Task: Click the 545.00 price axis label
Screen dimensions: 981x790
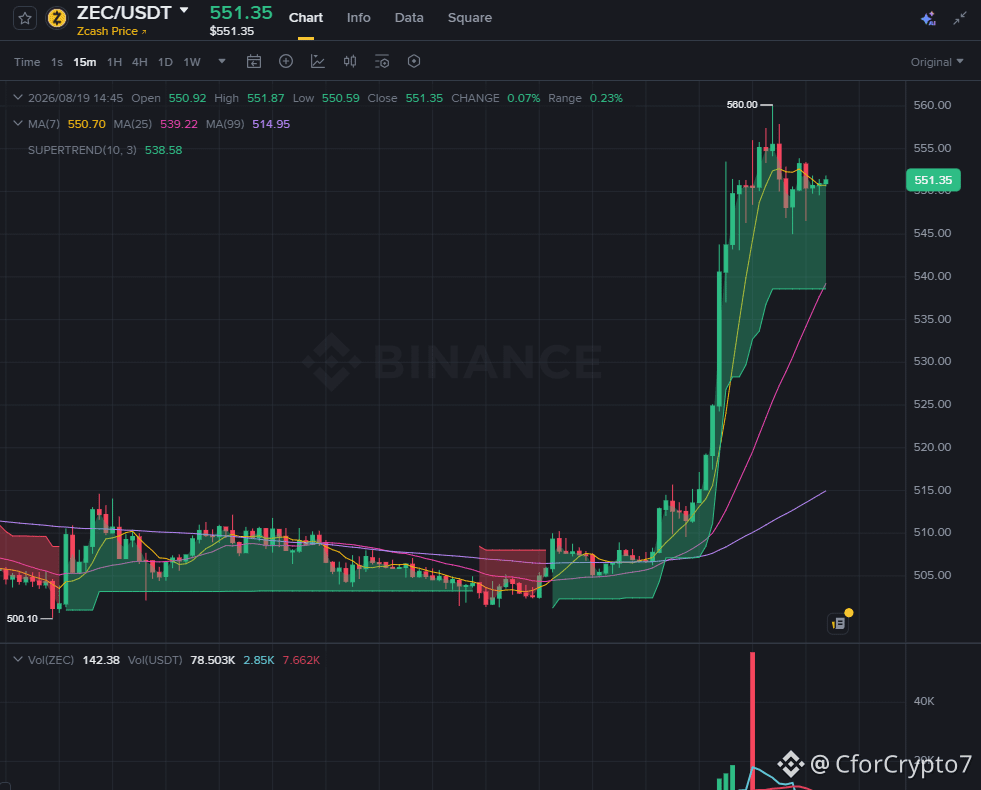Action: point(932,233)
